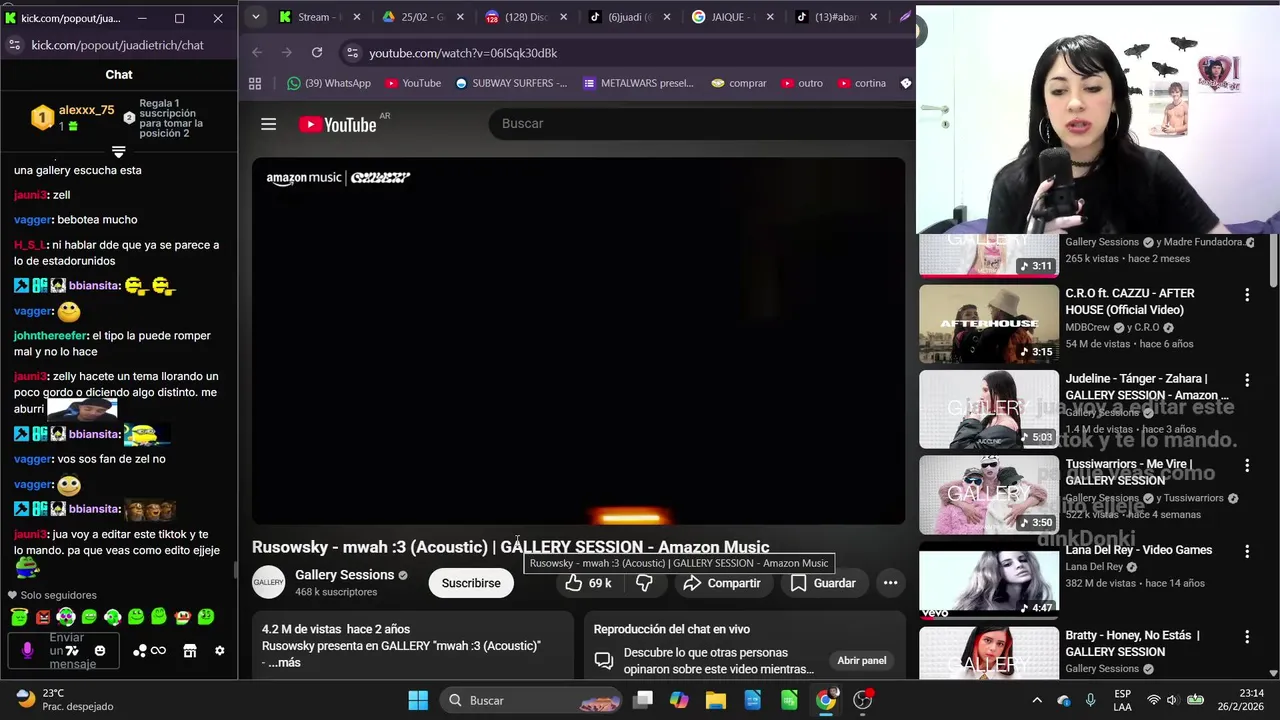This screenshot has height=720, width=1280.
Task: Switch to the Stream Kick tab
Action: 319,17
